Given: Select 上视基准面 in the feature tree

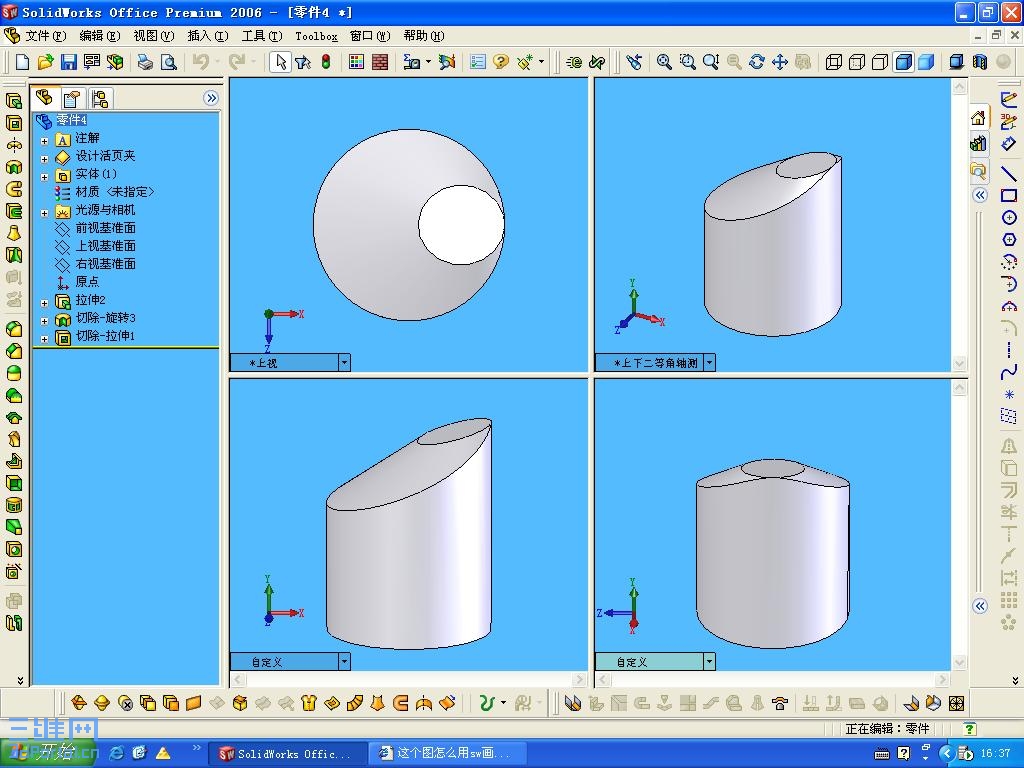Looking at the screenshot, I should coord(105,246).
